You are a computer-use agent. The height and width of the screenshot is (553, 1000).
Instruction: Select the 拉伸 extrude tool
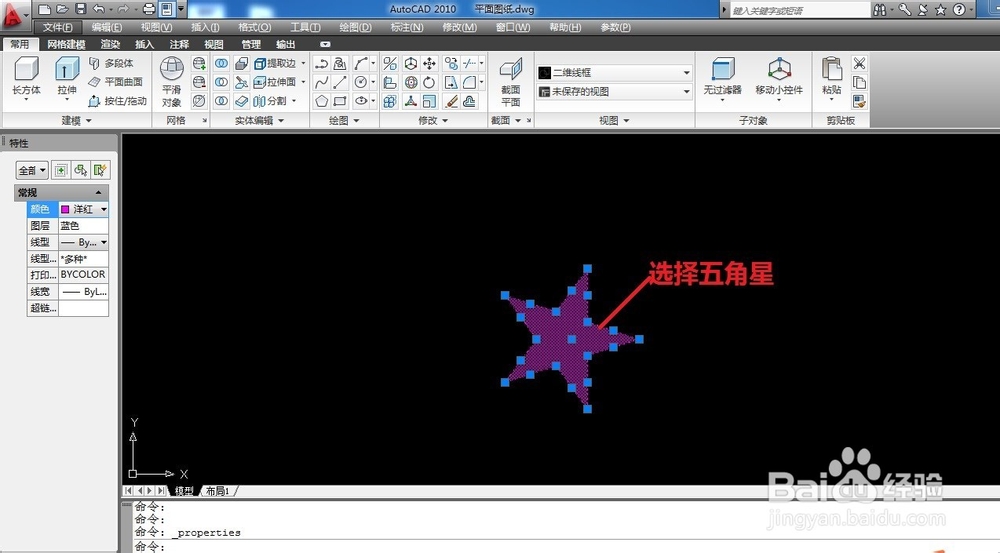tap(67, 77)
